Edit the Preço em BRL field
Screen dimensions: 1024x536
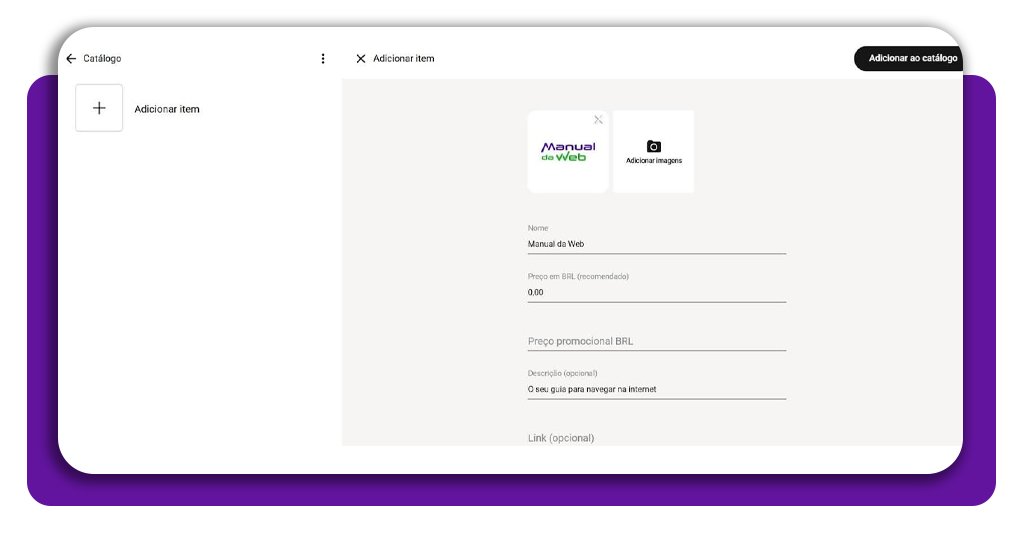click(656, 292)
